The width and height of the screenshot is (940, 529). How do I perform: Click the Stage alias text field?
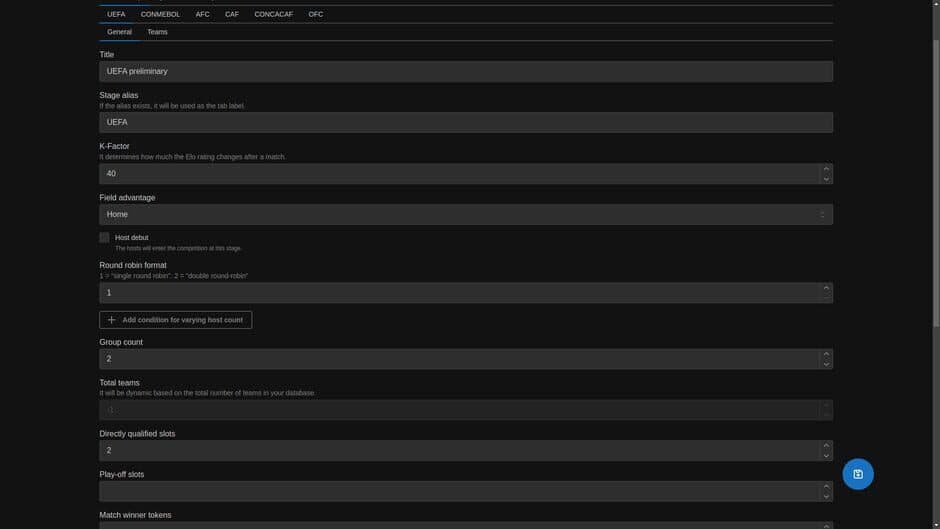click(466, 122)
